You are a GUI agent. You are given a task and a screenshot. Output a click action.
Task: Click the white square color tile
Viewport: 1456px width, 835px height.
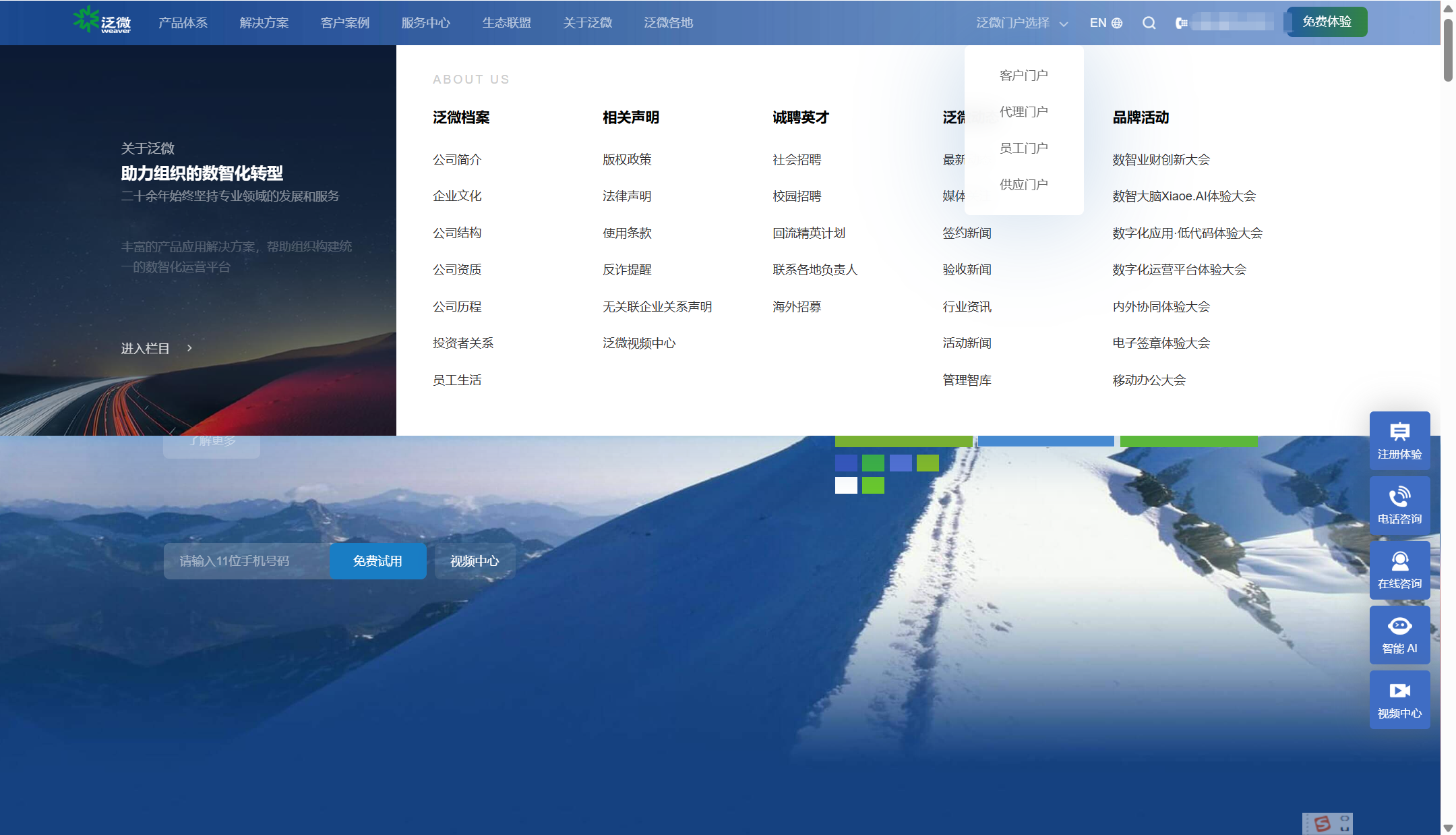point(846,485)
